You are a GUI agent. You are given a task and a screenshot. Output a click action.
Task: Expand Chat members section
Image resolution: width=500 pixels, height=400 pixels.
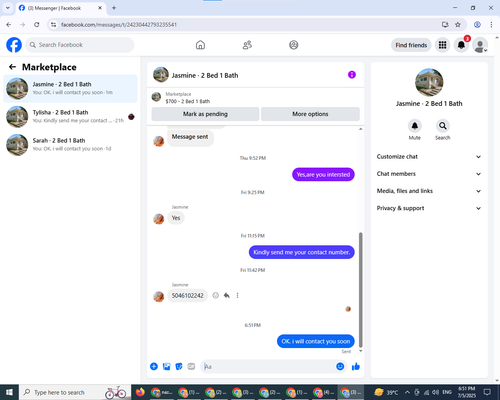pos(429,174)
